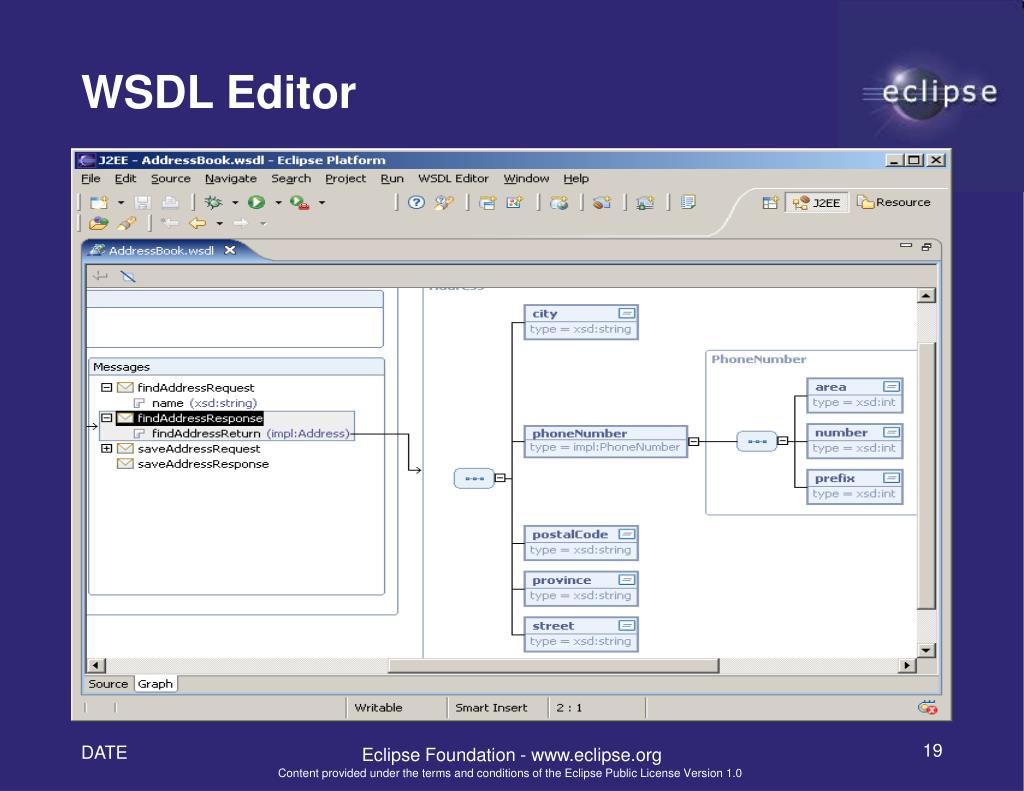Select the postalCode element box
Screen dimensions: 1024x791
581,543
